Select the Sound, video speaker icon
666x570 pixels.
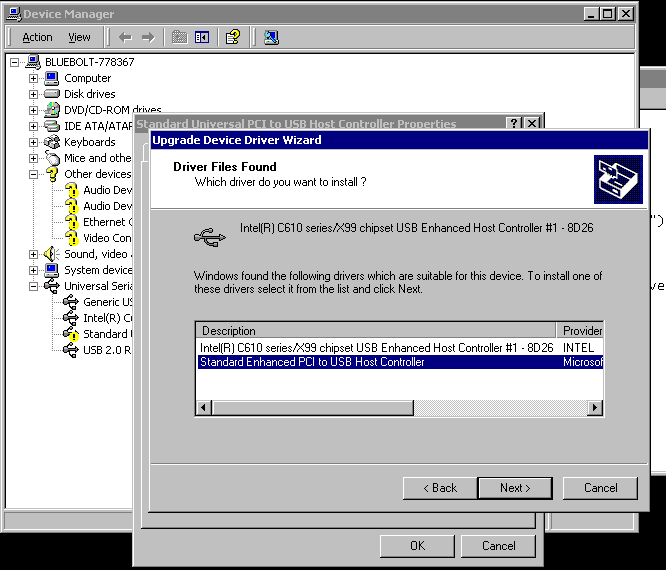pos(51,254)
